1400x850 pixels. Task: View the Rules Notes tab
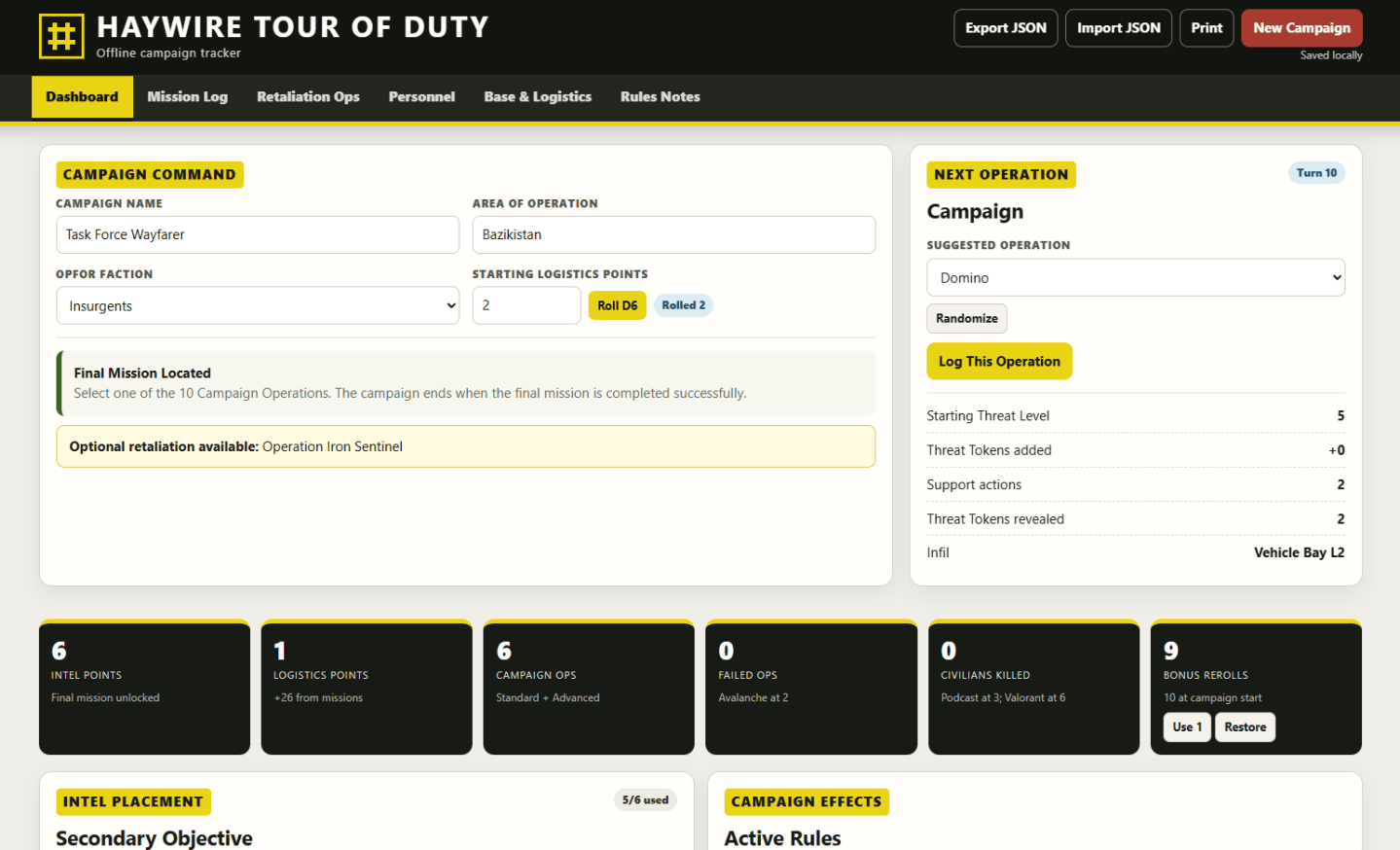661,96
